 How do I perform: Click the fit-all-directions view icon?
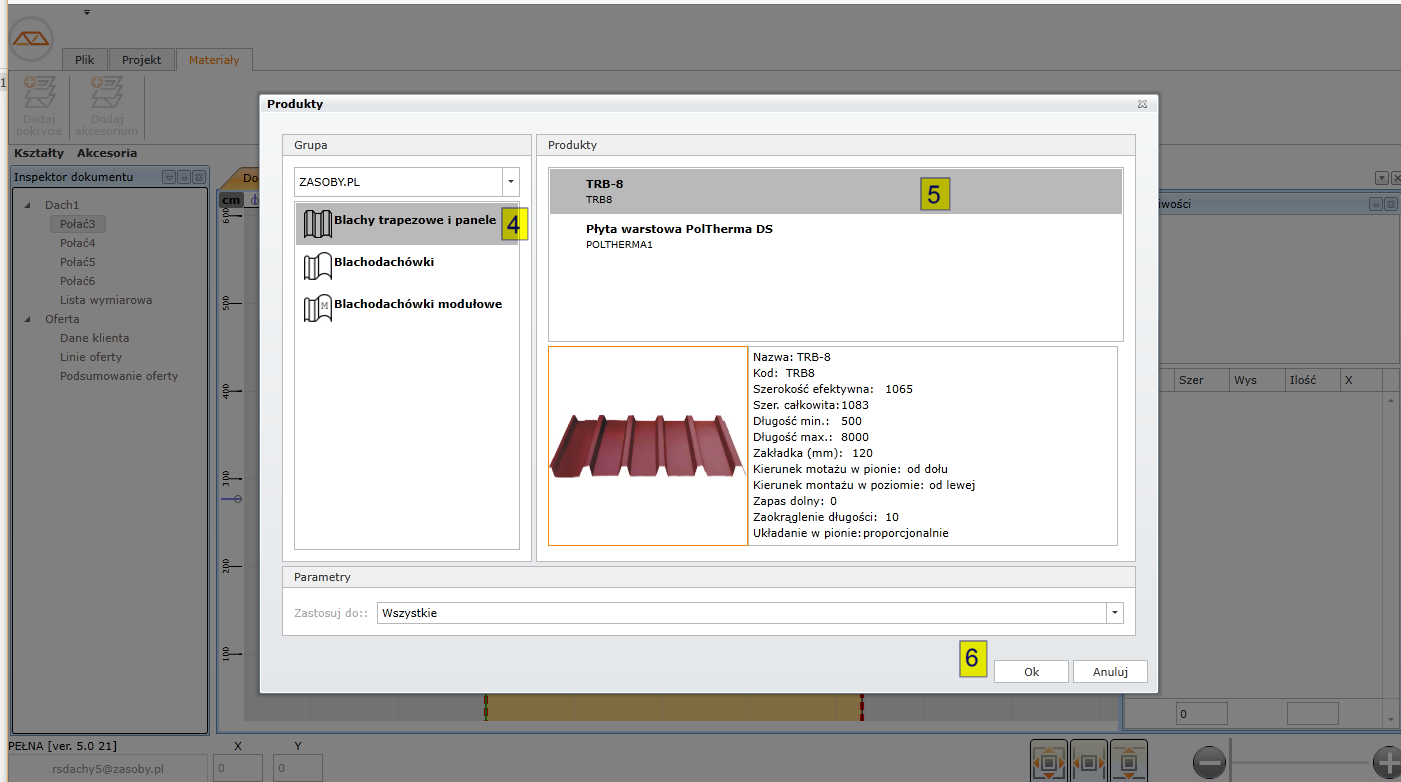1048,762
